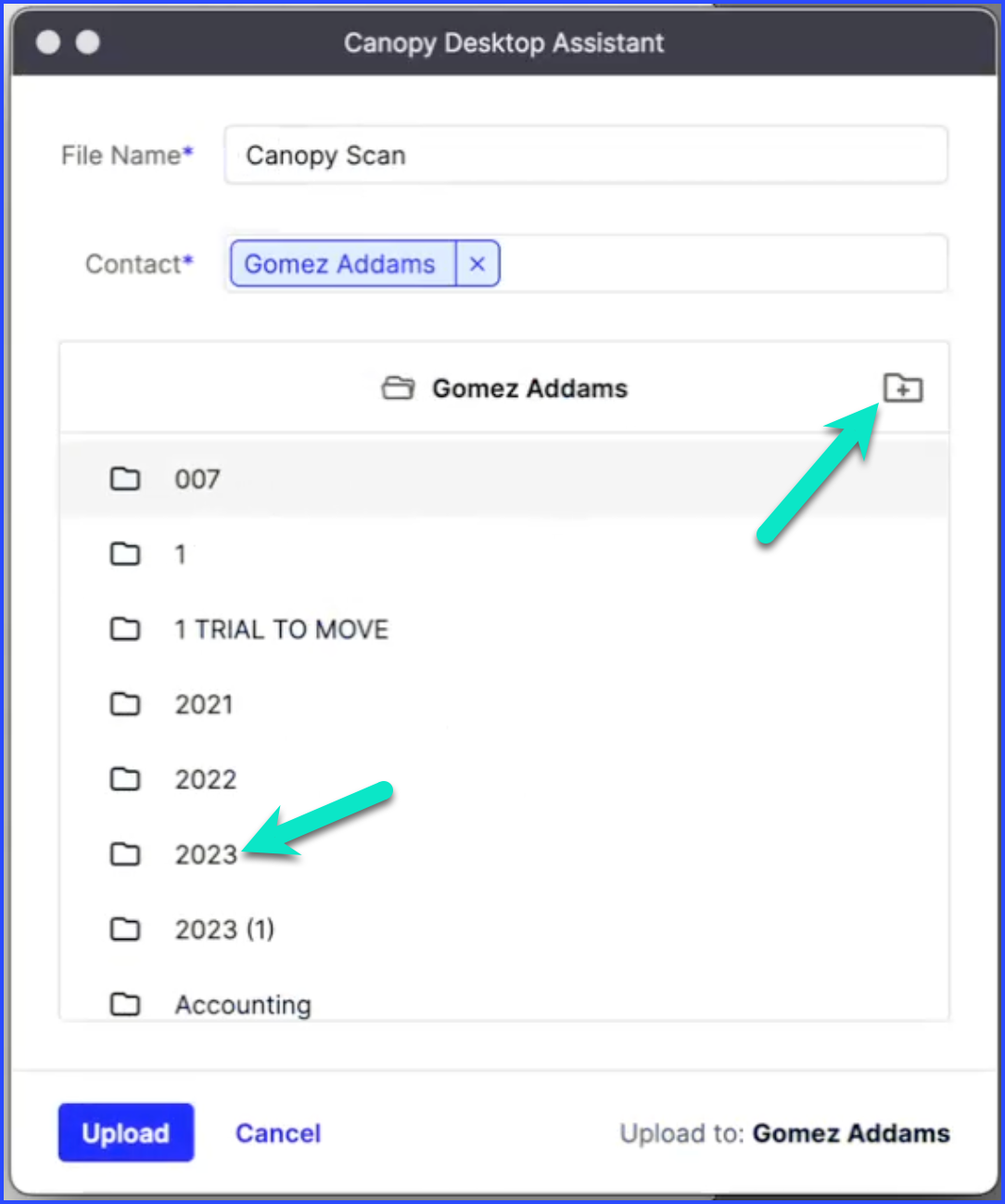
Task: Click the folder icon beside Gomez Addams header
Action: [x=399, y=389]
